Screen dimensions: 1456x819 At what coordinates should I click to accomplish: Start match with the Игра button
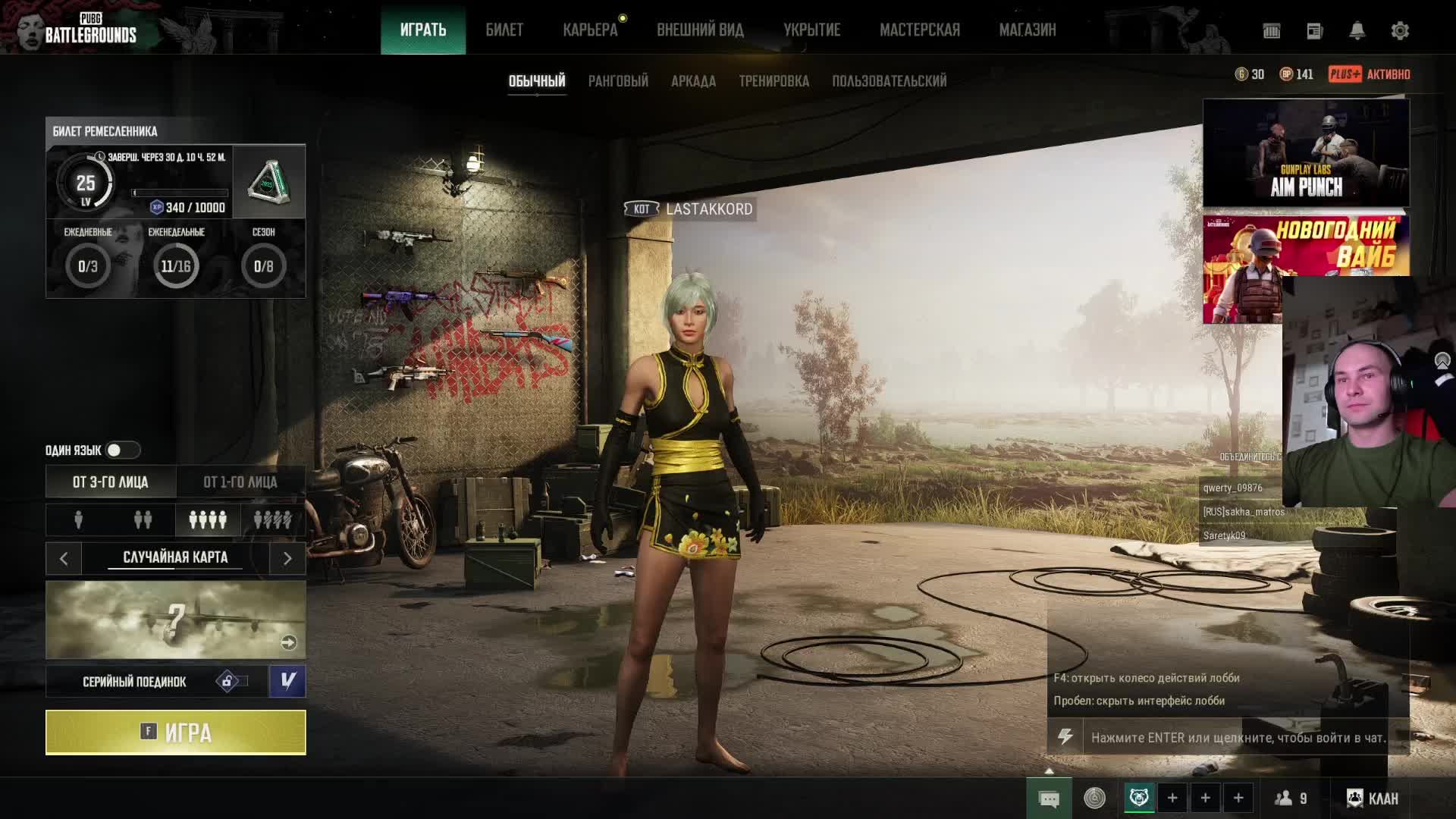click(x=176, y=733)
